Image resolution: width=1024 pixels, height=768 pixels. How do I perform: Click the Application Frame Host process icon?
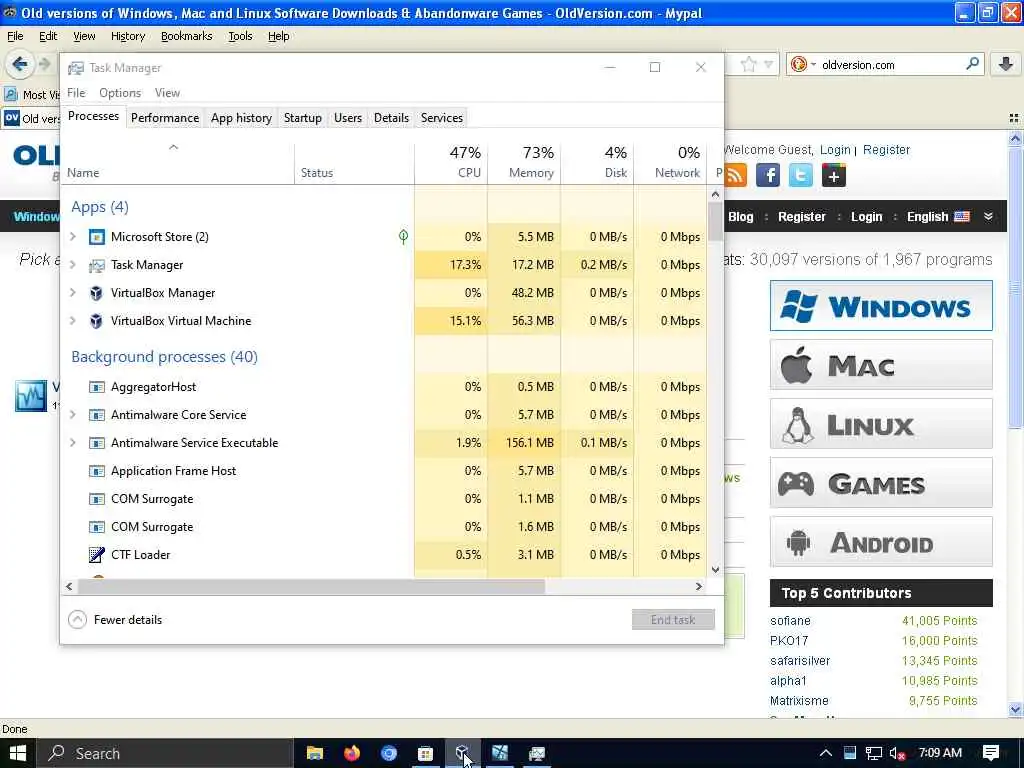[97, 471]
